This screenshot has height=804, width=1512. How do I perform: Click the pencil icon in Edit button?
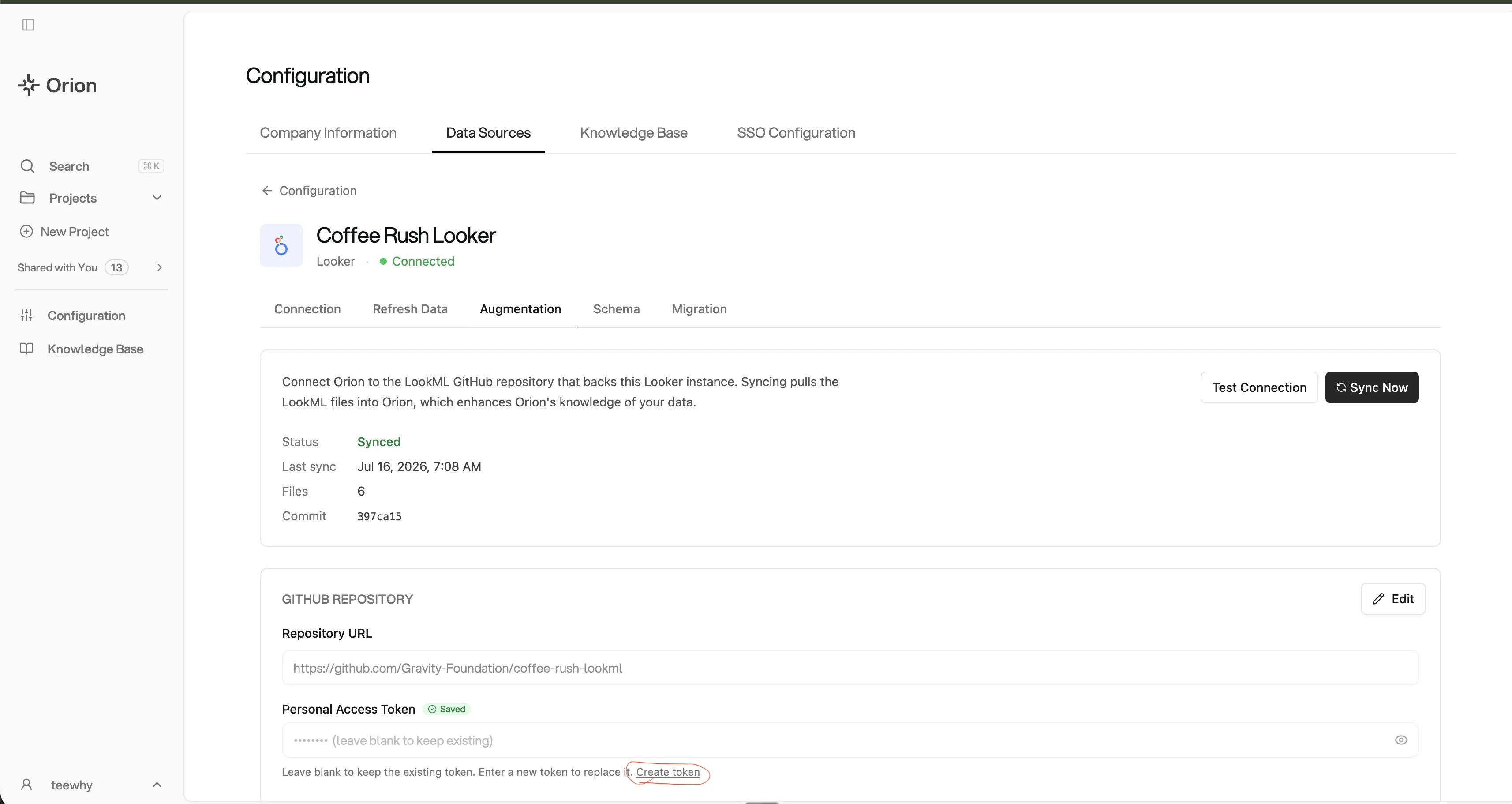[1378, 599]
